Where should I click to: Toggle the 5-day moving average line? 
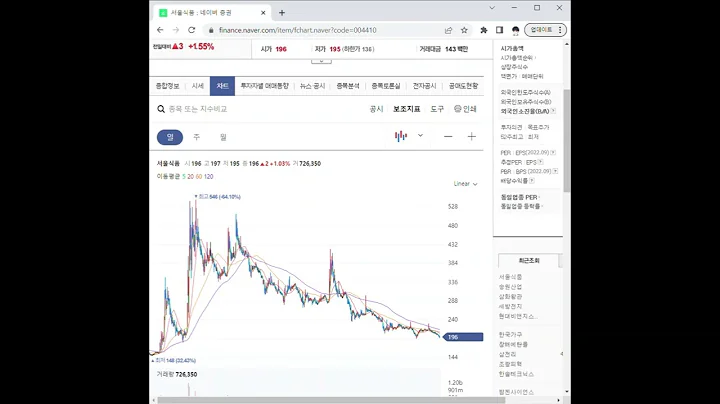tap(184, 176)
